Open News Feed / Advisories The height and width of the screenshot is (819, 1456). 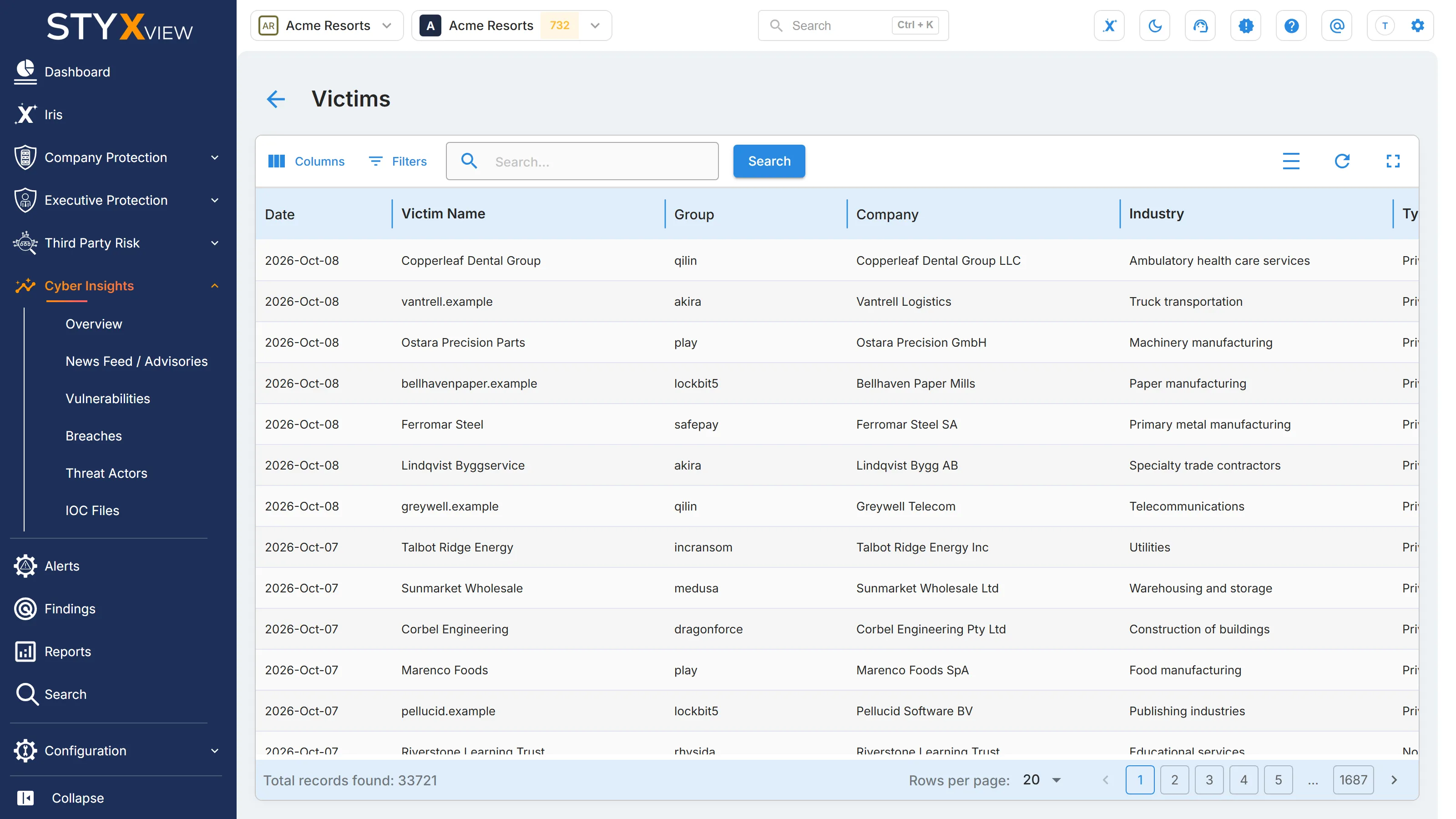coord(137,361)
